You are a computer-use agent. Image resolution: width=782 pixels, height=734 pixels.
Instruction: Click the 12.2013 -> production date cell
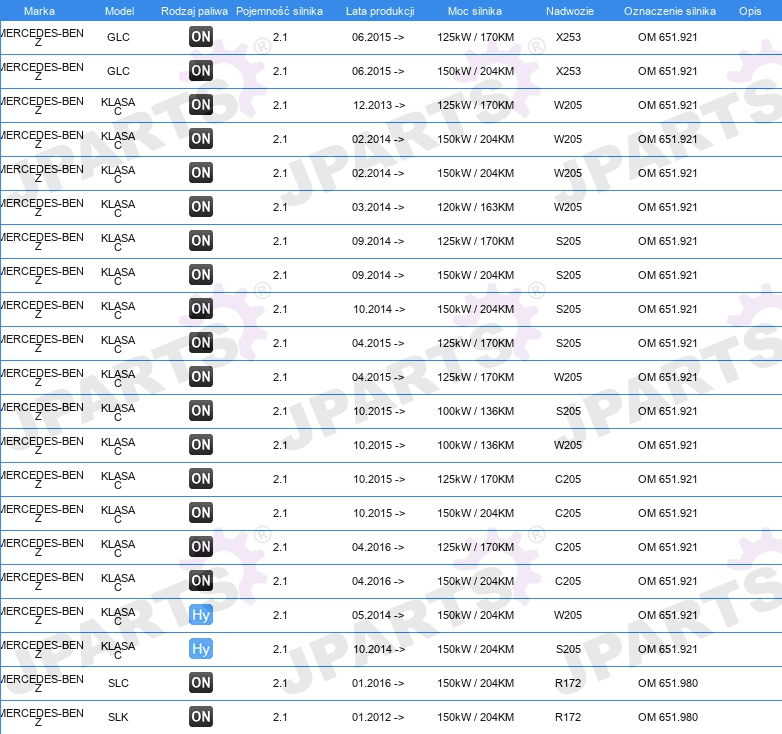coord(379,105)
